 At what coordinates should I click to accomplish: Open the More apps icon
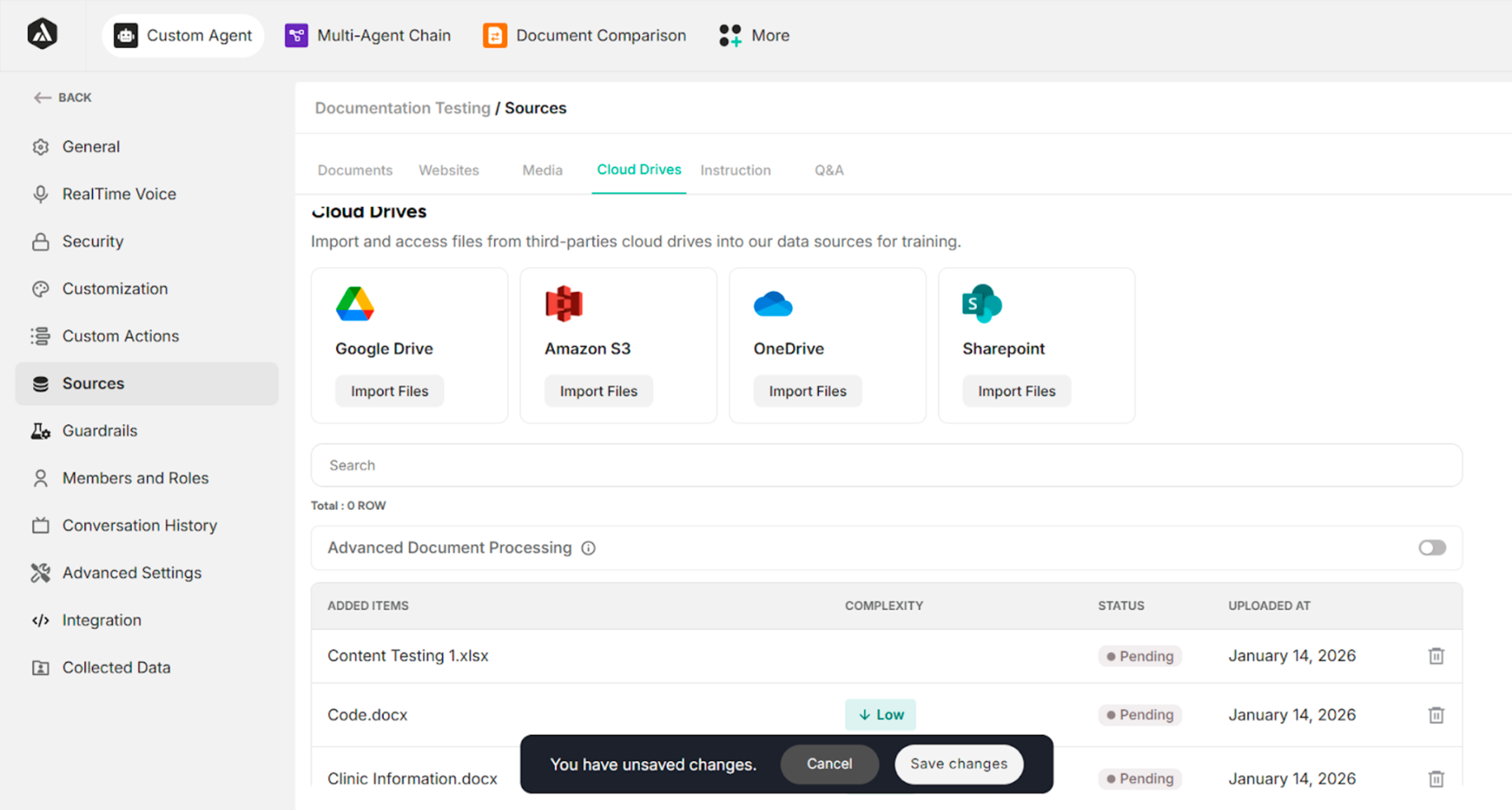click(730, 36)
